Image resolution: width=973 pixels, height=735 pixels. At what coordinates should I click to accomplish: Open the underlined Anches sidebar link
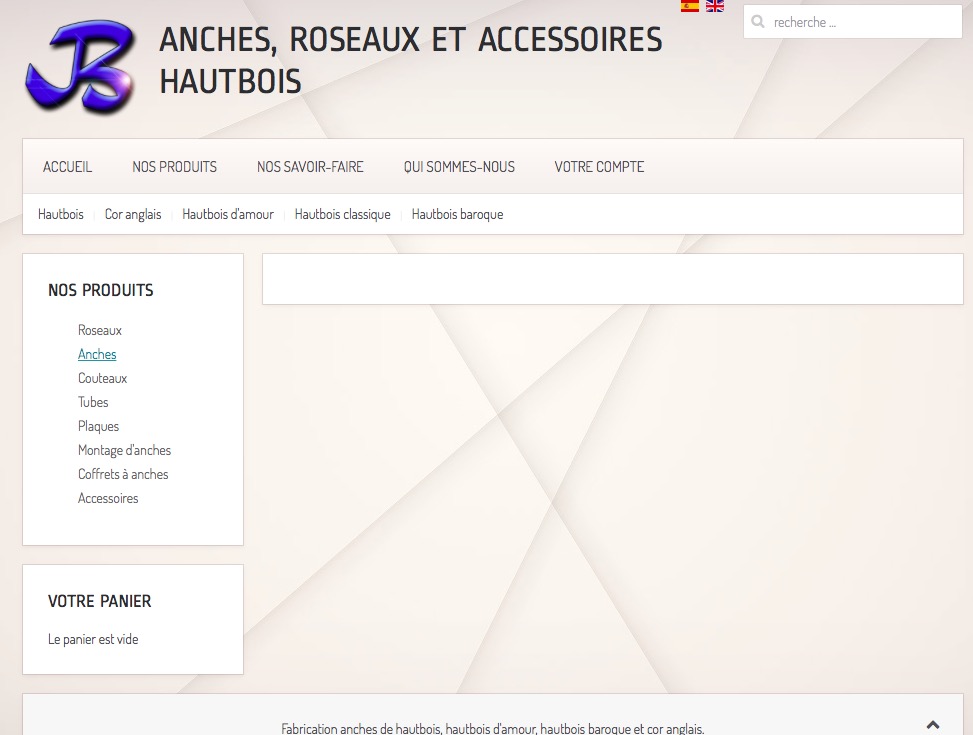pyautogui.click(x=97, y=354)
